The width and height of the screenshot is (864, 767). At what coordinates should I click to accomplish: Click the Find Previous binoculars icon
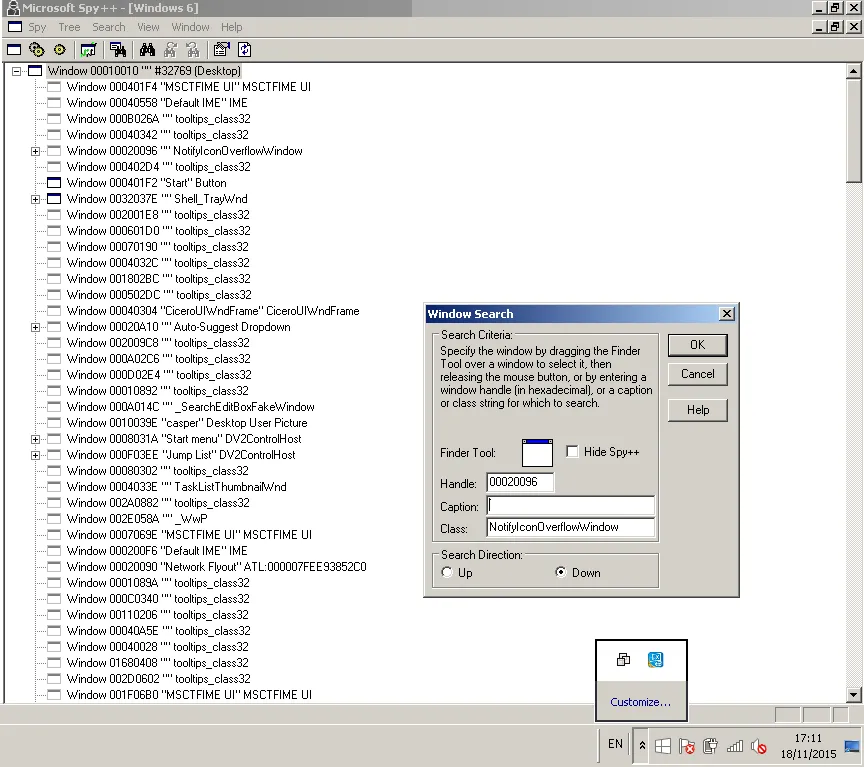pos(193,50)
